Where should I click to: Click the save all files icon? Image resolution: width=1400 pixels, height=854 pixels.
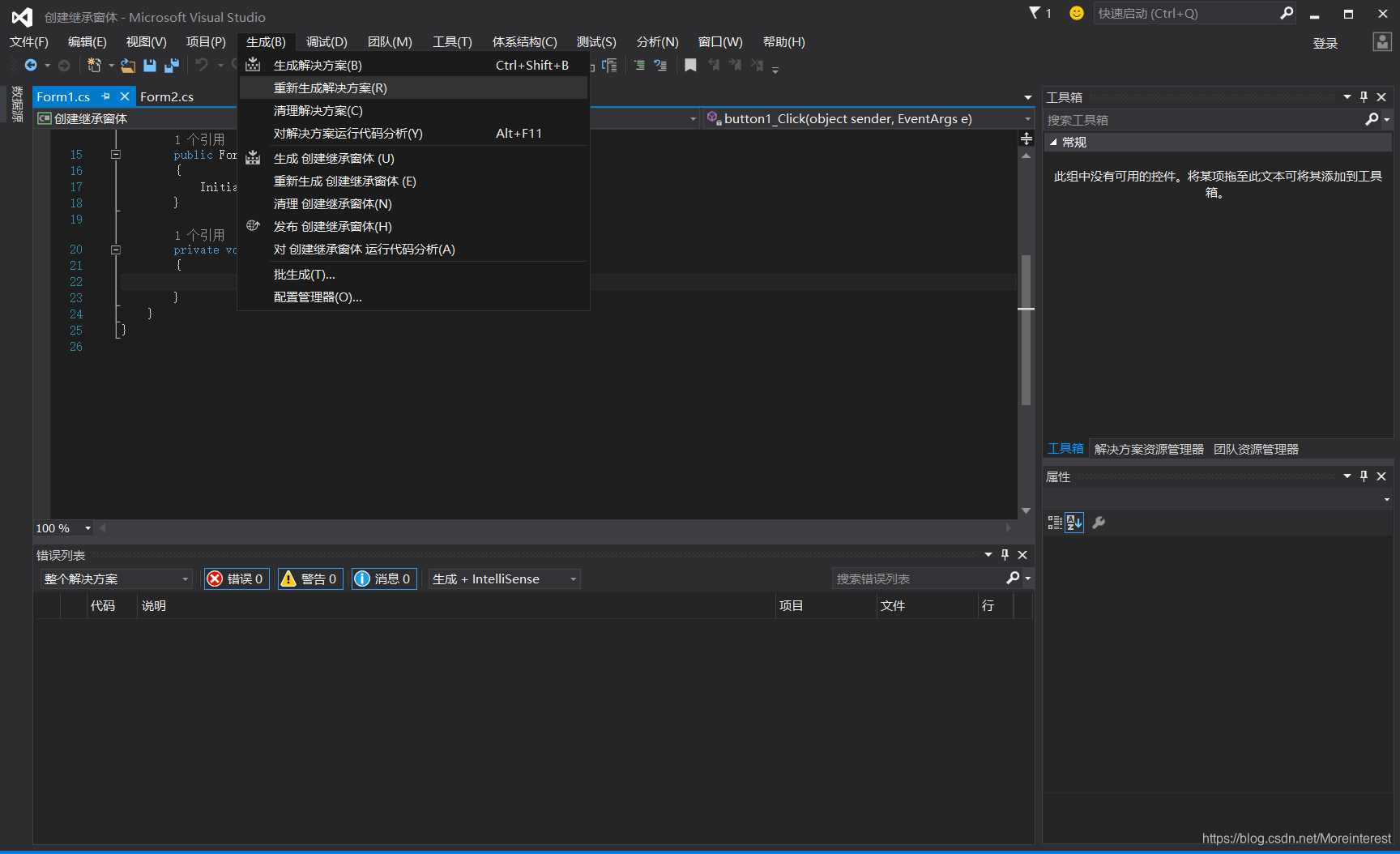click(x=172, y=65)
